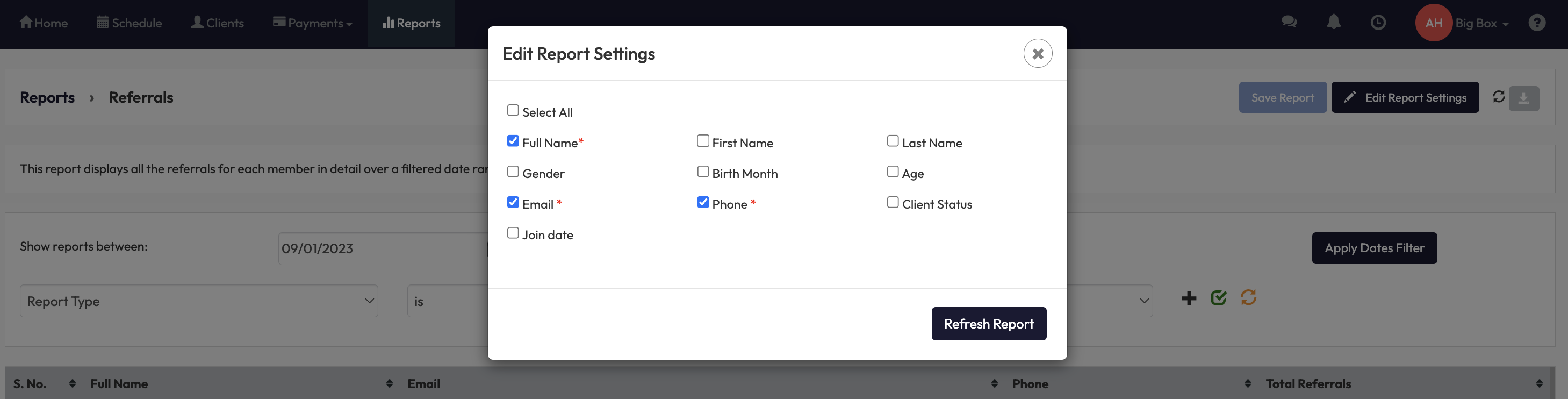Open the notifications bell

click(1333, 23)
